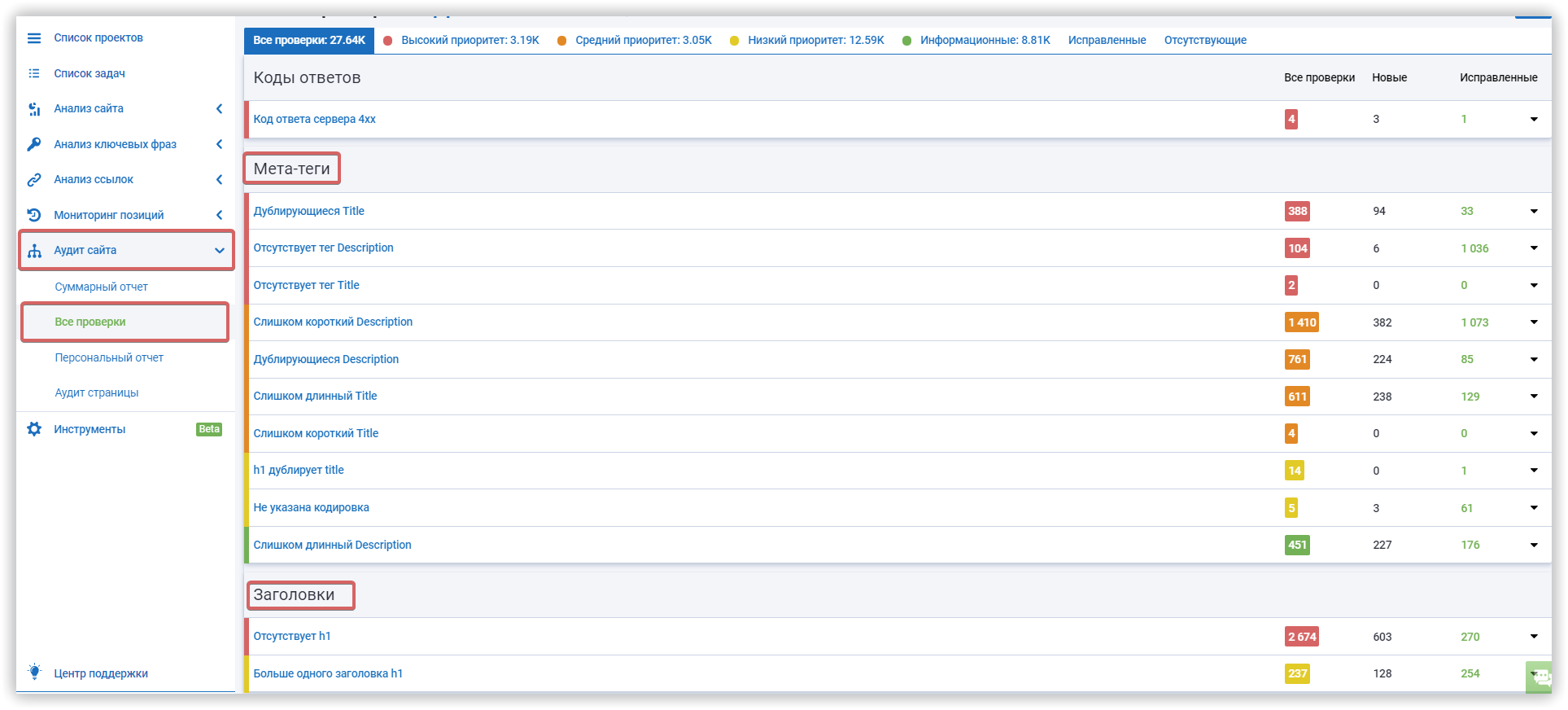Viewport: 1568px width, 710px height.
Task: Open the Дублирующиеся Title check link
Action: coord(309,212)
